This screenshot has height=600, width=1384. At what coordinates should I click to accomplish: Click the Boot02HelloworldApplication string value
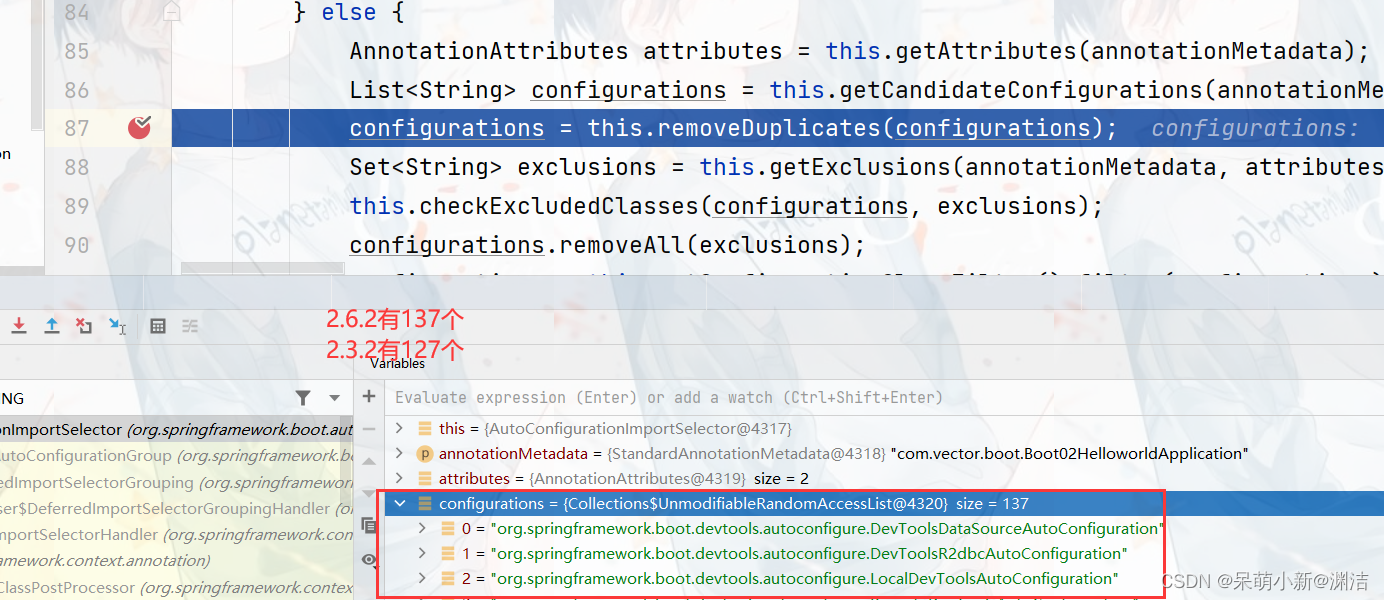pyautogui.click(x=1068, y=453)
